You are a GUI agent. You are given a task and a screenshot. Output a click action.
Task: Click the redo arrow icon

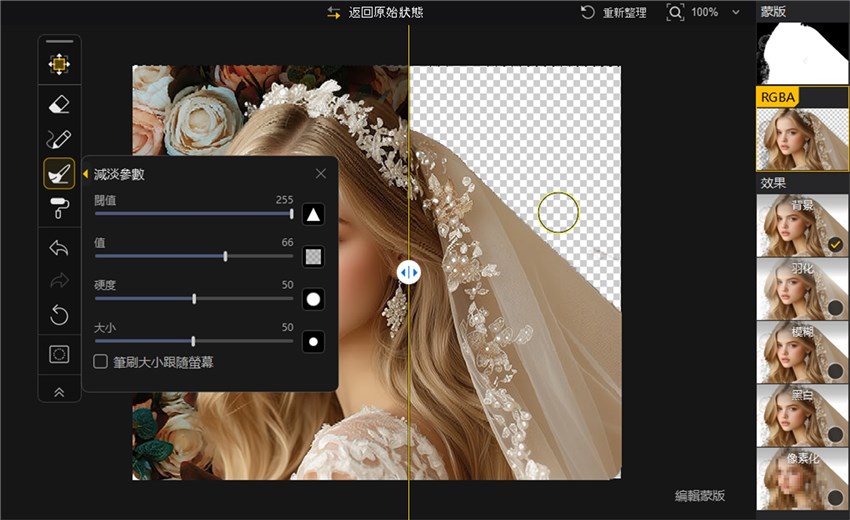click(59, 280)
